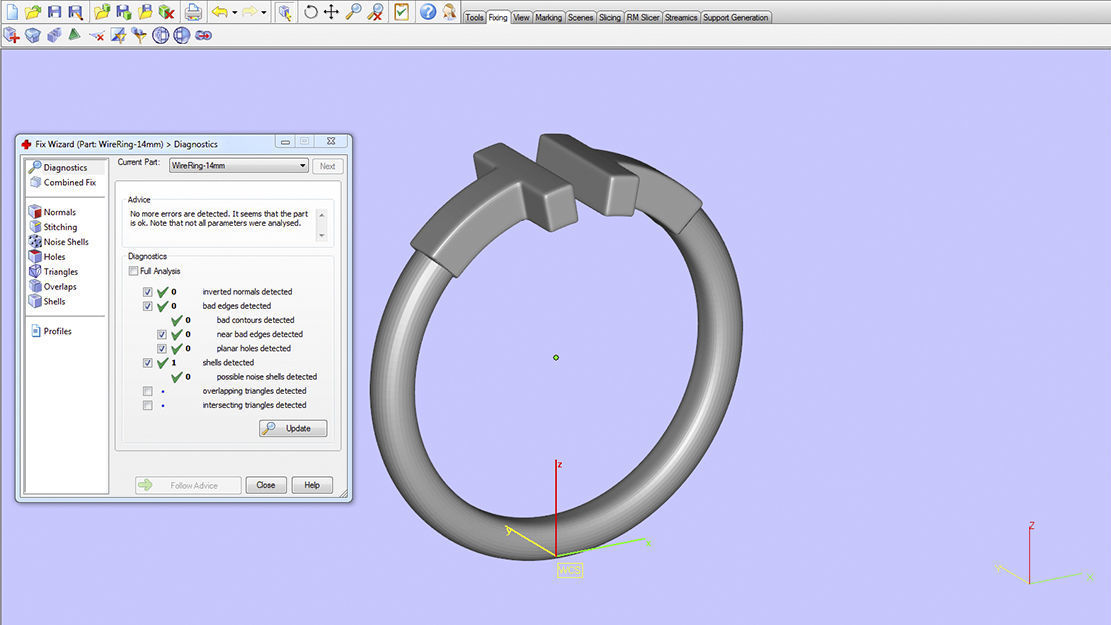The image size is (1111, 625).
Task: Select Noise Shells in wizard sidebar
Action: click(x=60, y=242)
